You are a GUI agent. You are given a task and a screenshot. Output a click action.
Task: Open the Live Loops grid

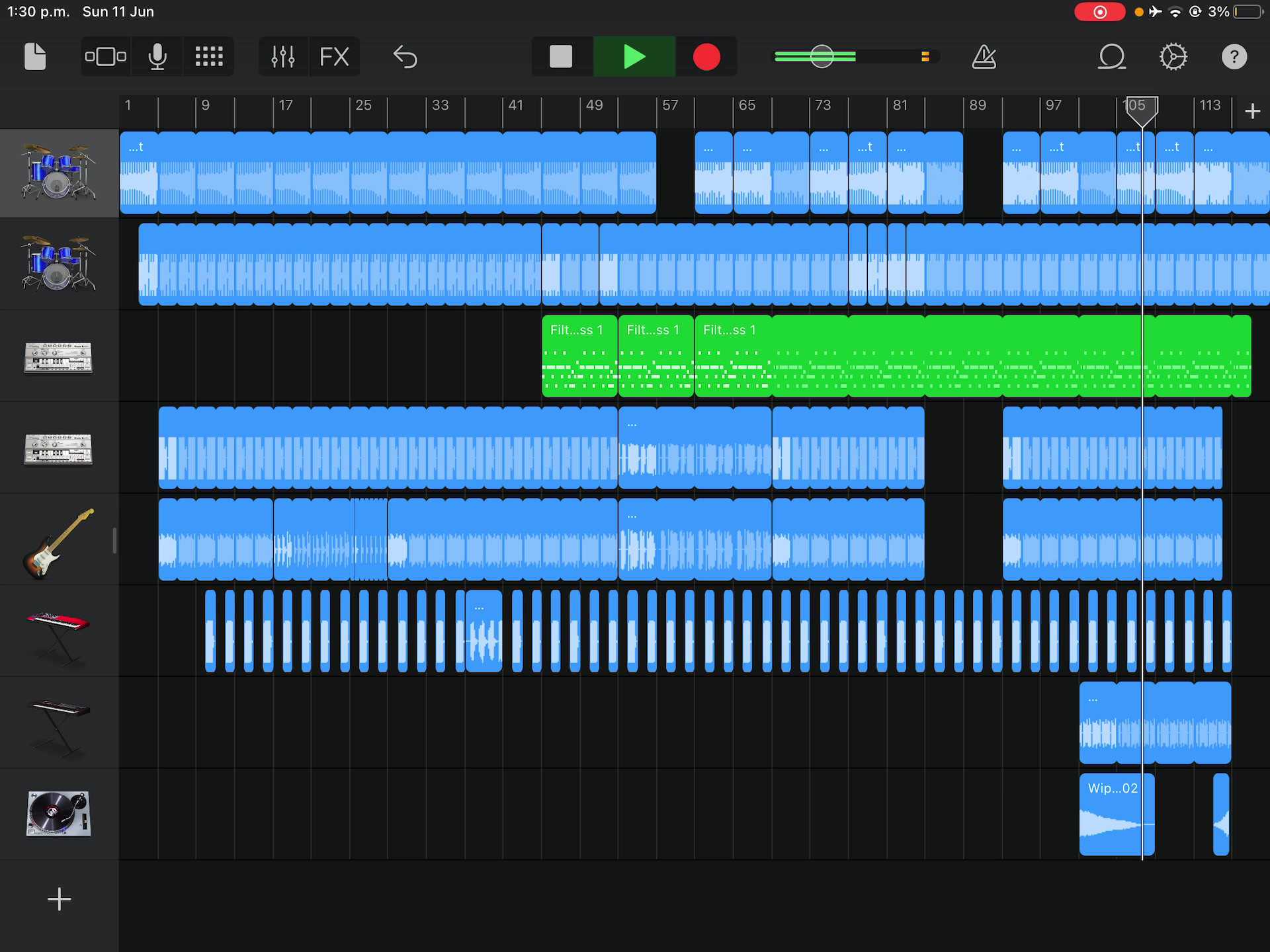coord(209,57)
